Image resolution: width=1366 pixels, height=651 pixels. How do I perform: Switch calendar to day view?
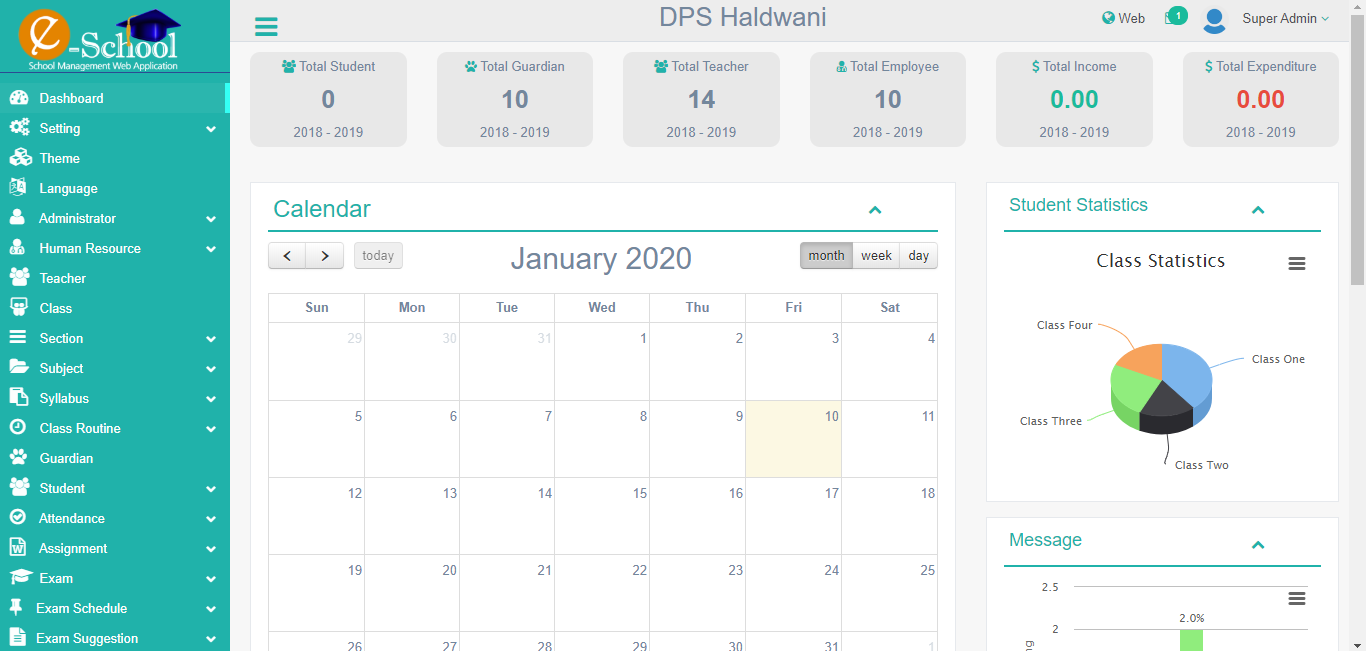pos(918,256)
